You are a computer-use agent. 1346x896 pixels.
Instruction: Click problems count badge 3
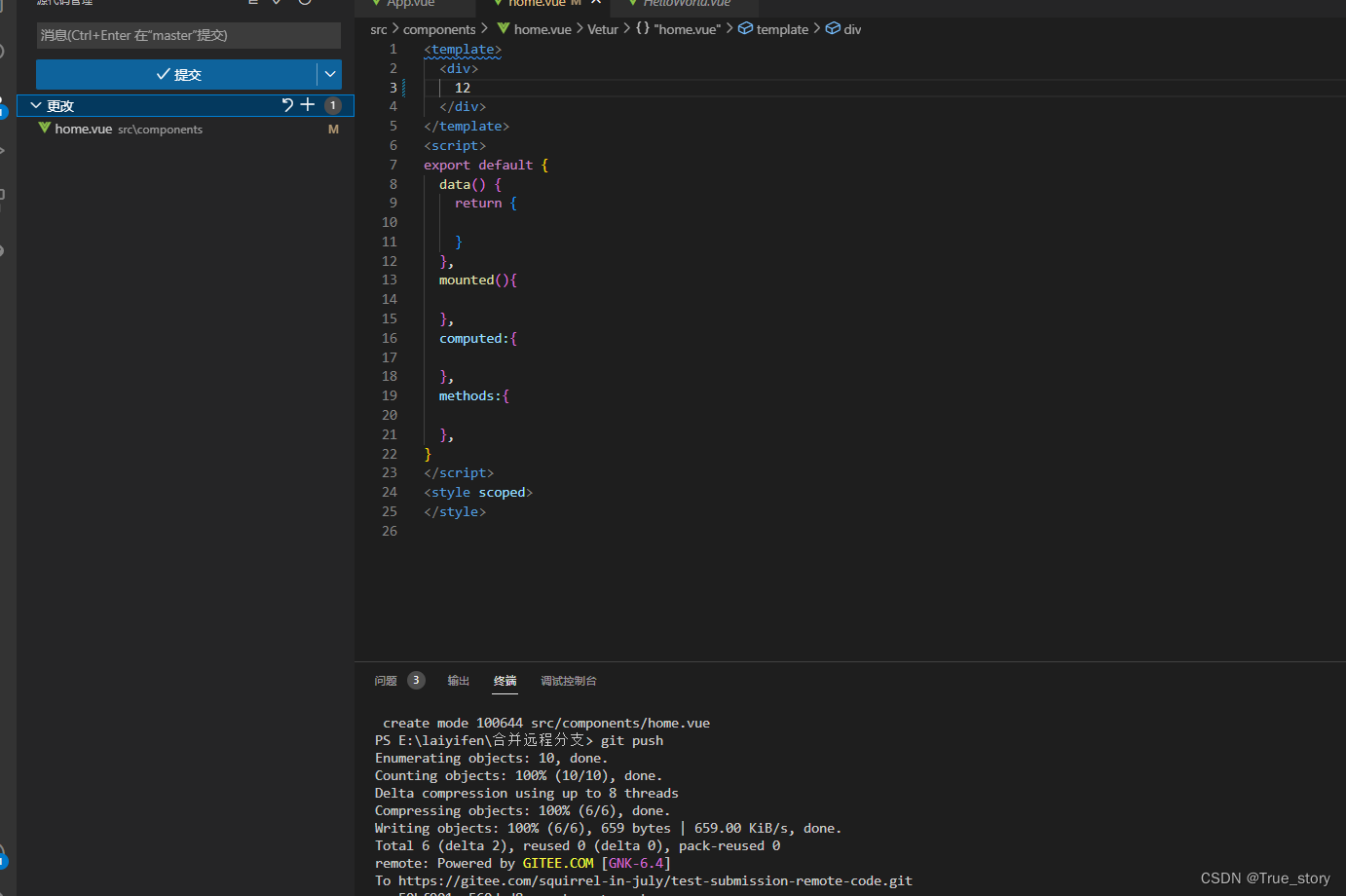(x=416, y=680)
